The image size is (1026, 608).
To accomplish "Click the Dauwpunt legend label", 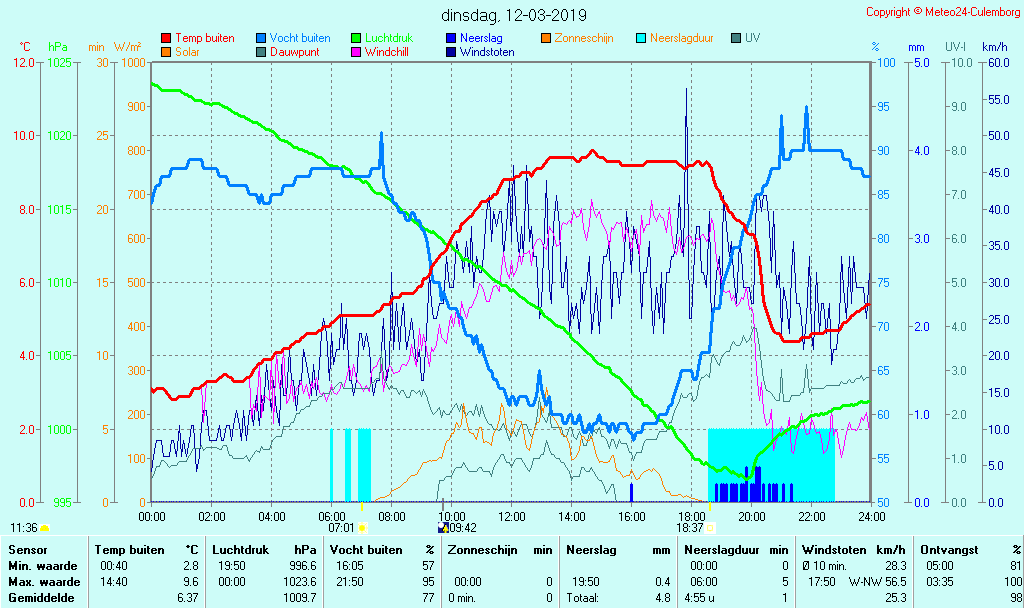I will 295,52.
